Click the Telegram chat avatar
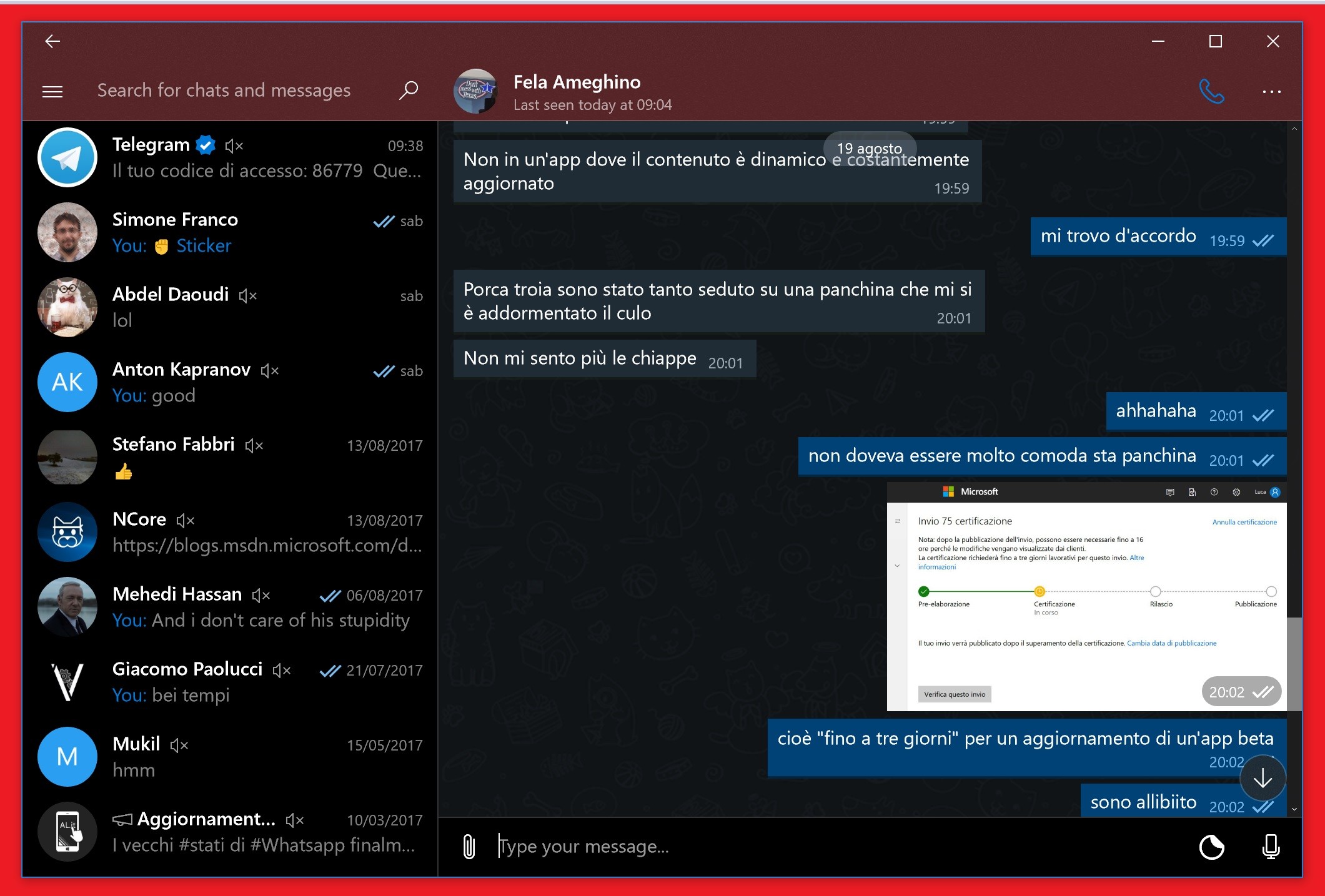The height and width of the screenshot is (896, 1325). coord(67,157)
